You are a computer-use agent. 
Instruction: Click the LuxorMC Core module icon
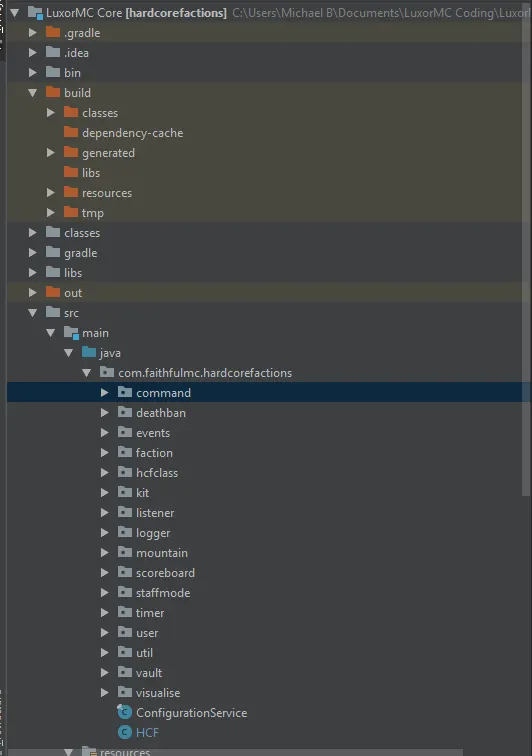coord(35,13)
